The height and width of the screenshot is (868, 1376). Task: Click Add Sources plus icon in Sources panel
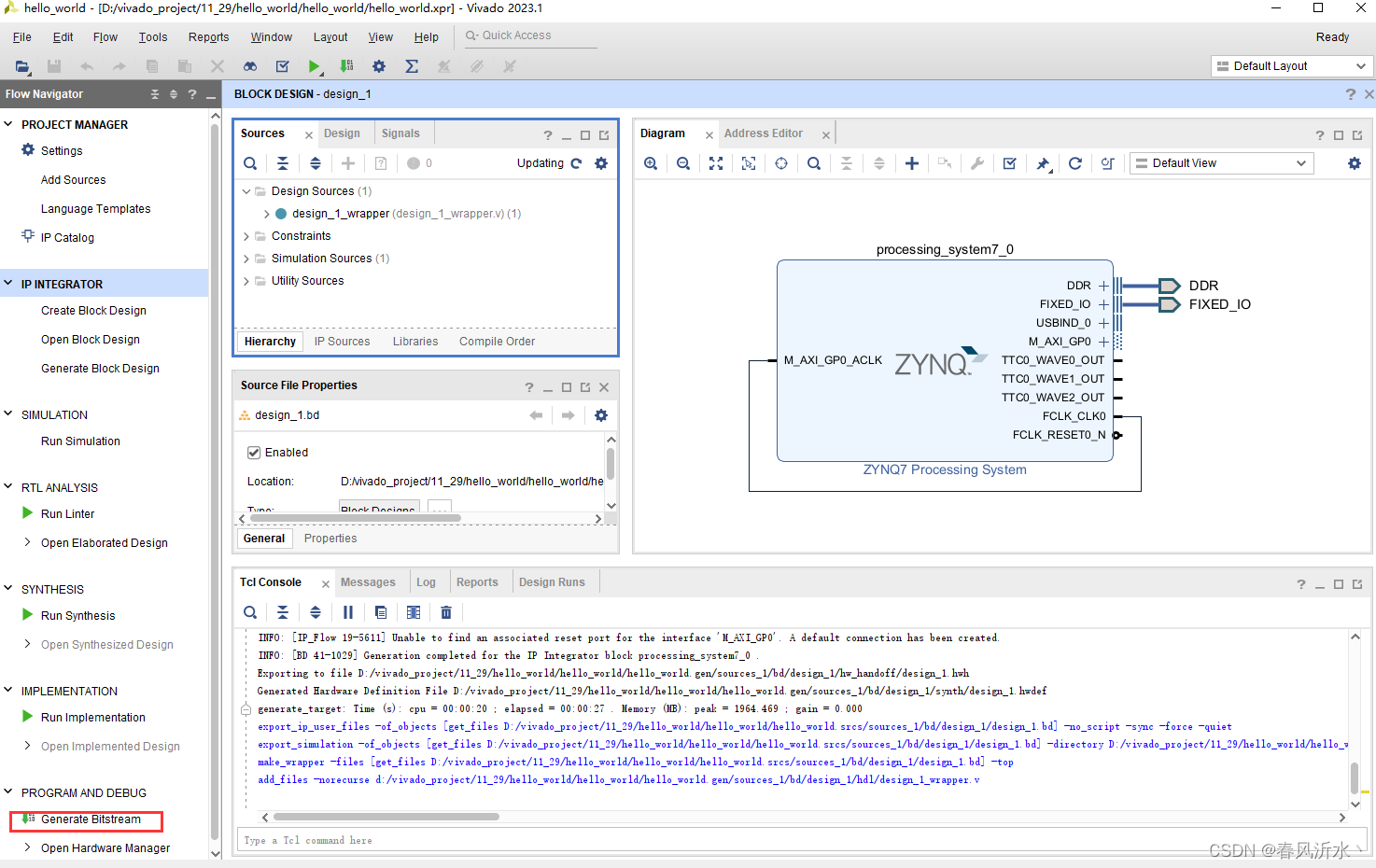point(348,163)
